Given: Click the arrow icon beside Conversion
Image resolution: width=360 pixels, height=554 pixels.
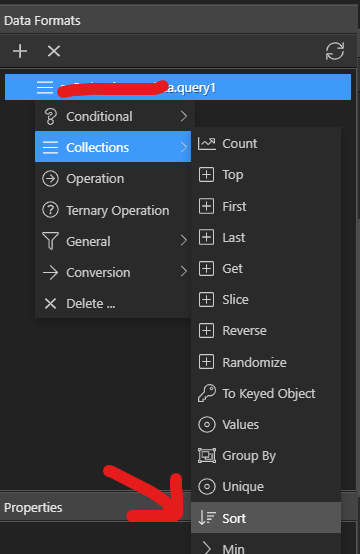Looking at the screenshot, I should tap(51, 273).
